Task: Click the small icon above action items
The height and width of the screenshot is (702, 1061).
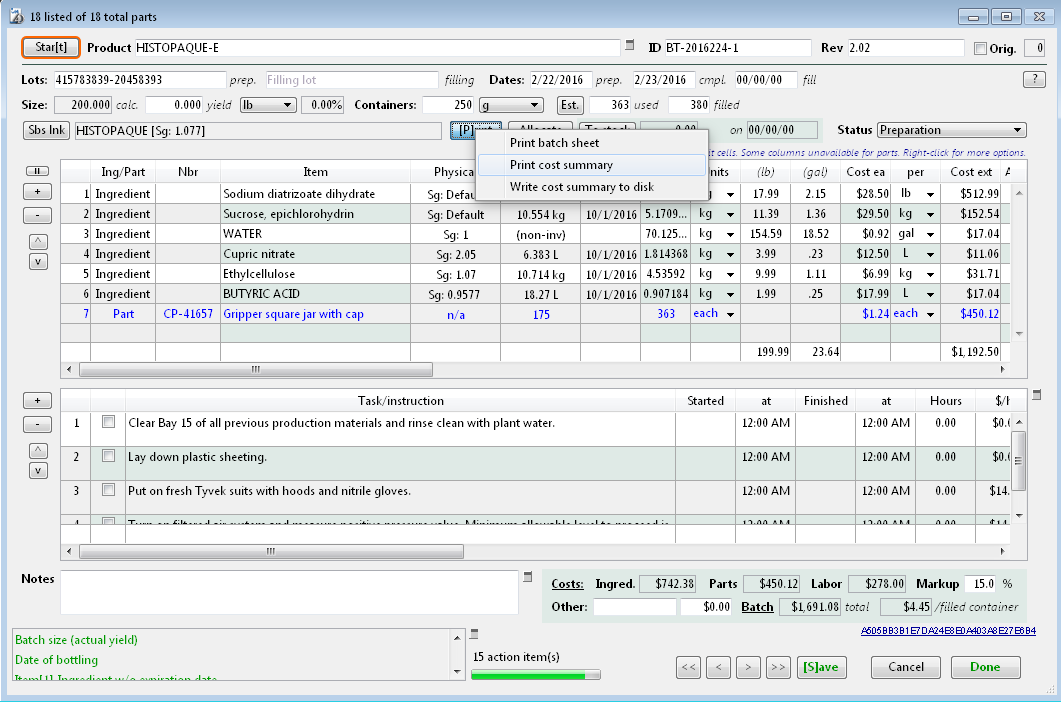Action: point(474,634)
